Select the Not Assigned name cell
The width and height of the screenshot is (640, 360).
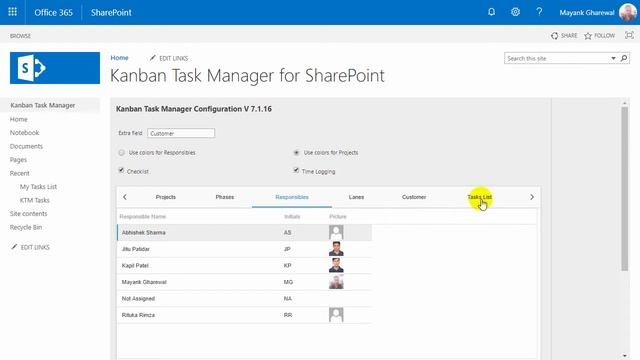(138, 298)
